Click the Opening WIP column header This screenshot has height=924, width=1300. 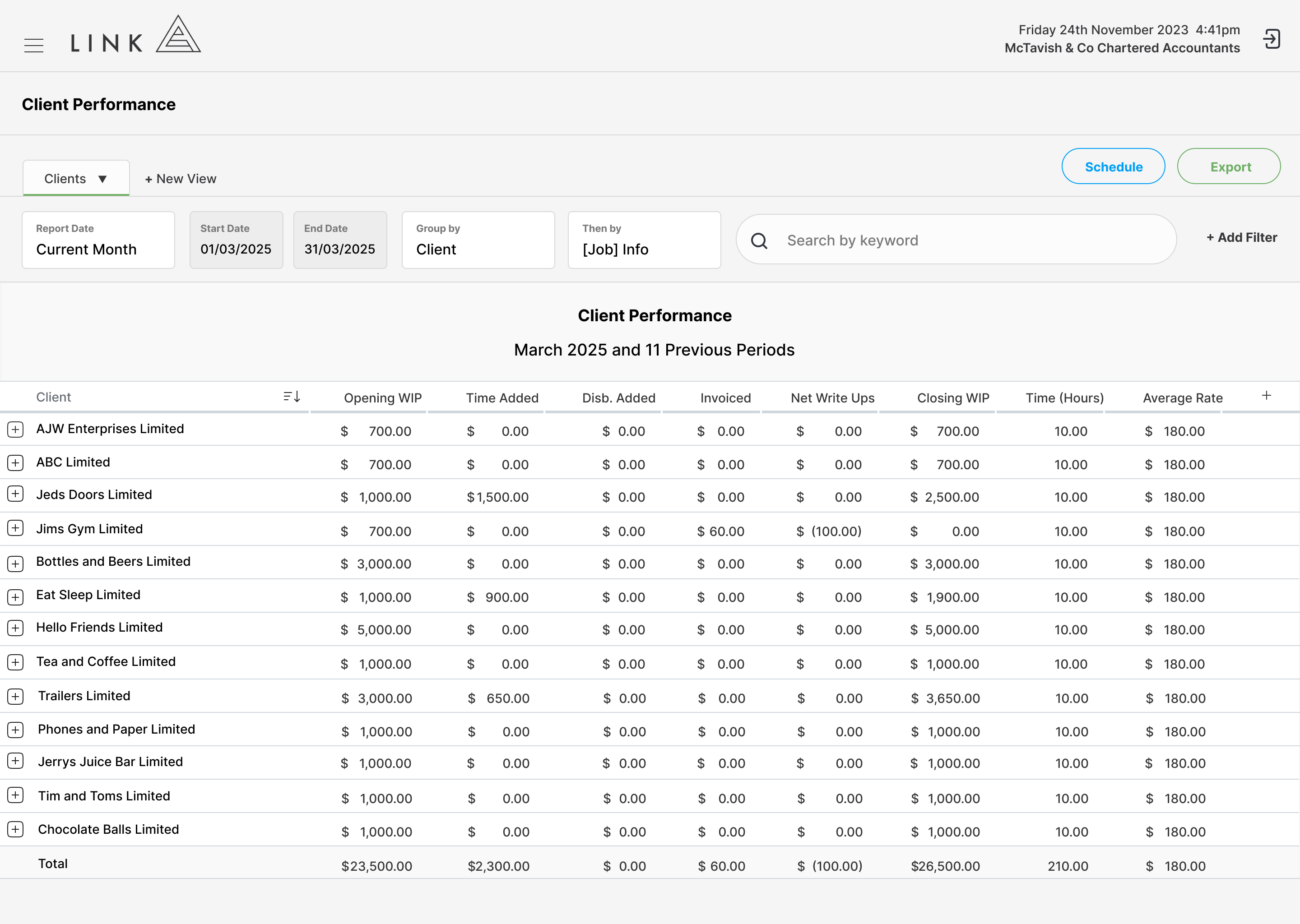382,398
